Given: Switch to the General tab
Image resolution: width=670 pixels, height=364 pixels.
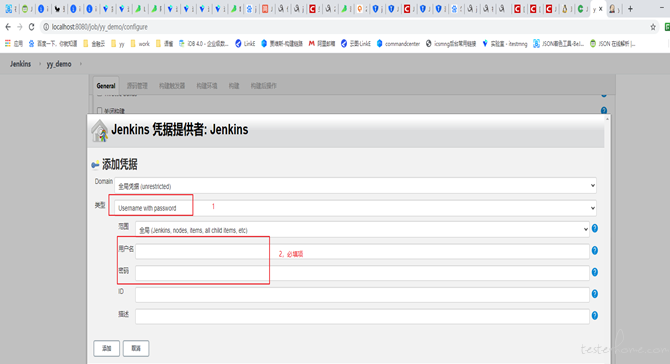Looking at the screenshot, I should point(106,86).
